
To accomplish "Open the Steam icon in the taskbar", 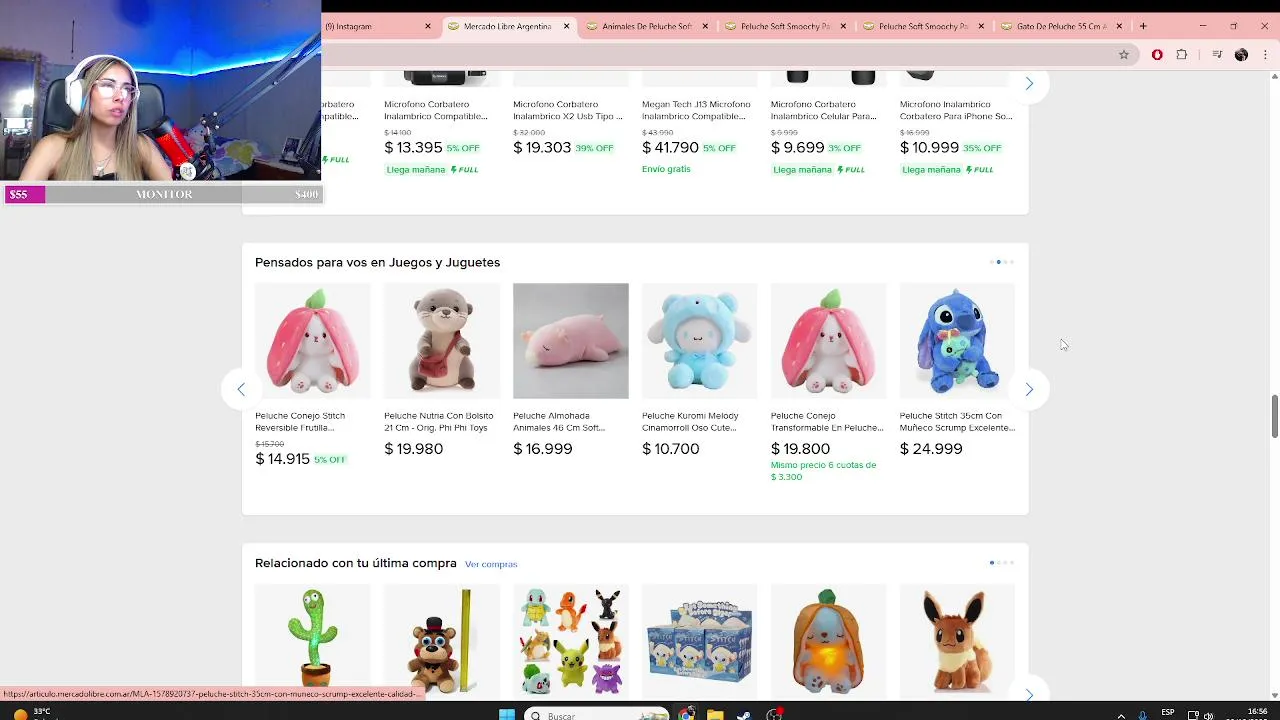I will click(x=743, y=714).
